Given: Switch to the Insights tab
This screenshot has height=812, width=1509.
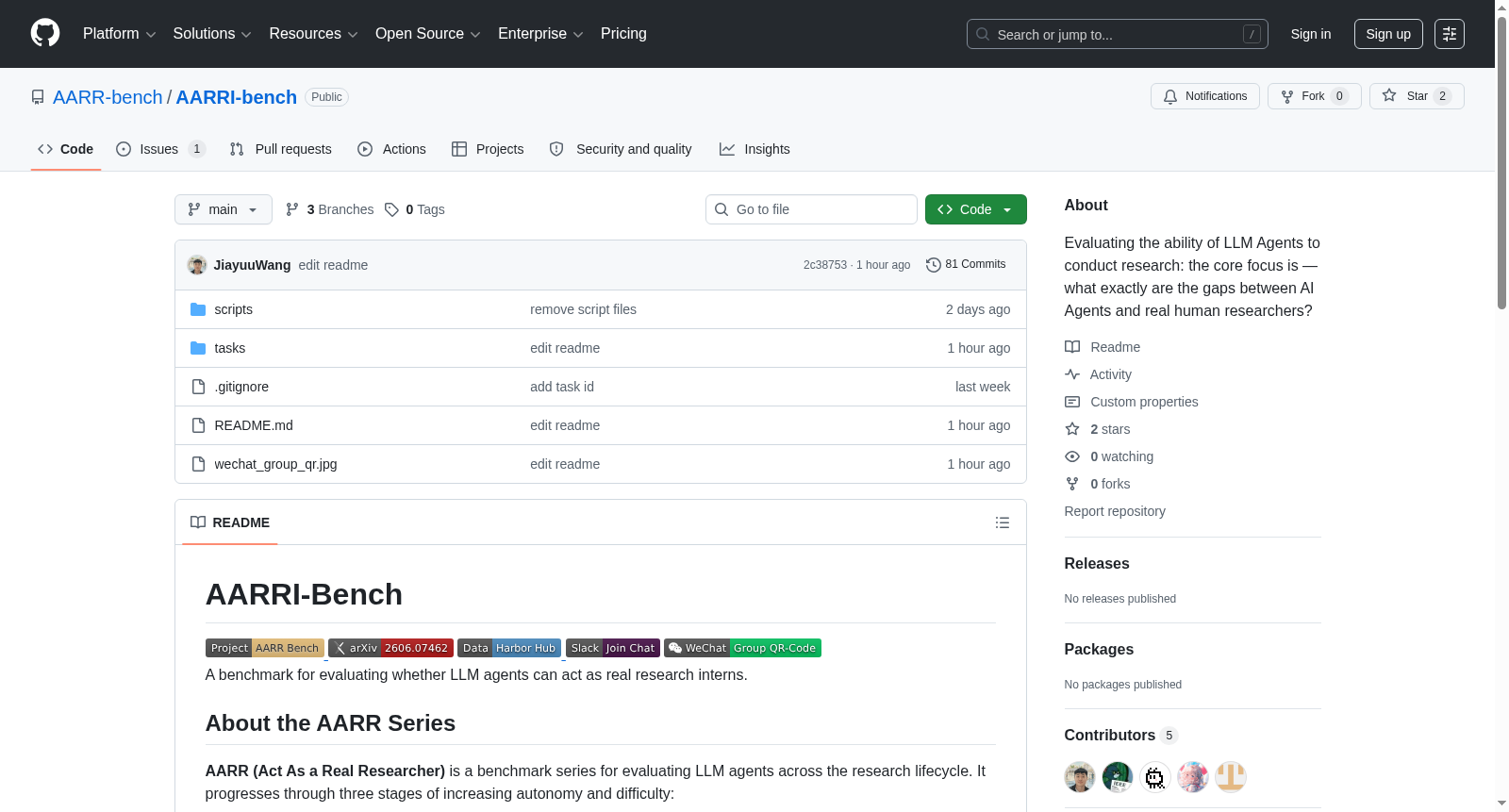Looking at the screenshot, I should click(x=754, y=149).
